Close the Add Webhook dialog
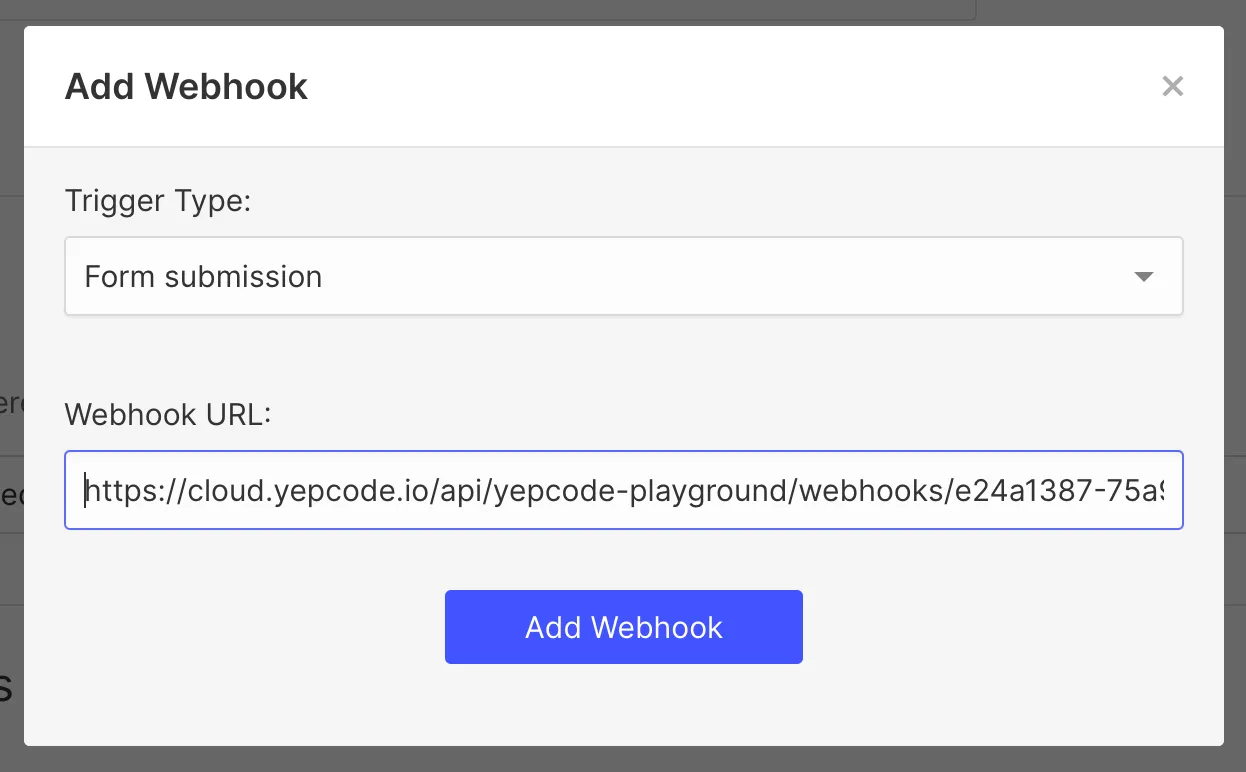The image size is (1246, 772). point(1172,87)
